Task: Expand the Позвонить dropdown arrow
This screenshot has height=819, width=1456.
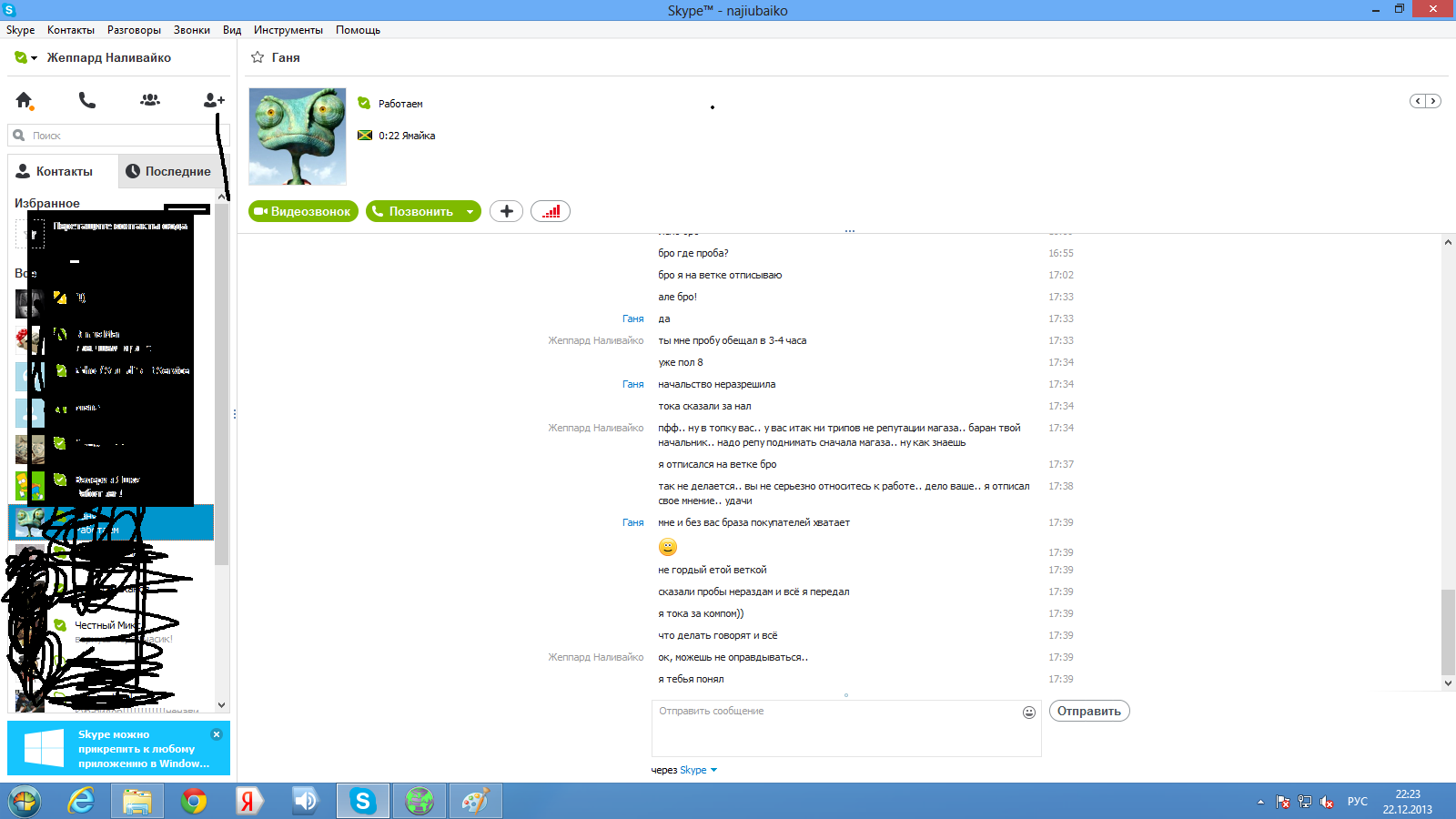Action: tap(470, 211)
